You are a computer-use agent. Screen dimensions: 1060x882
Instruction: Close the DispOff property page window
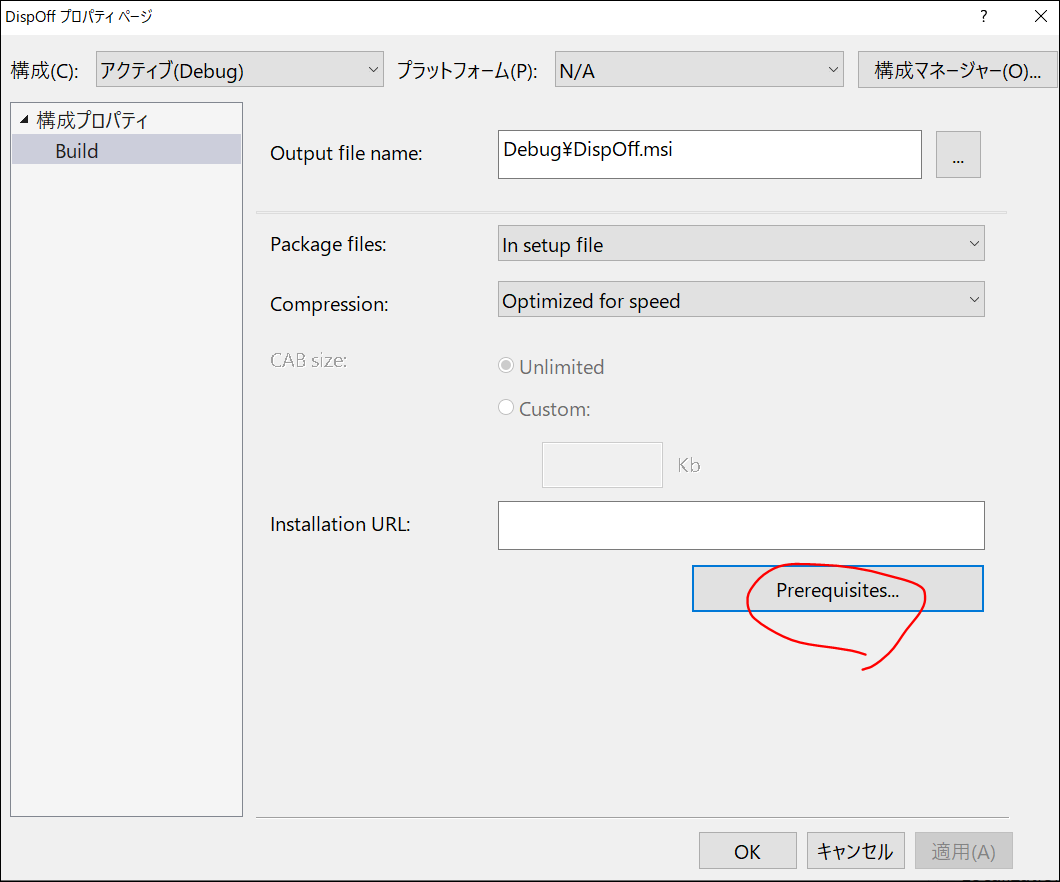point(1040,16)
